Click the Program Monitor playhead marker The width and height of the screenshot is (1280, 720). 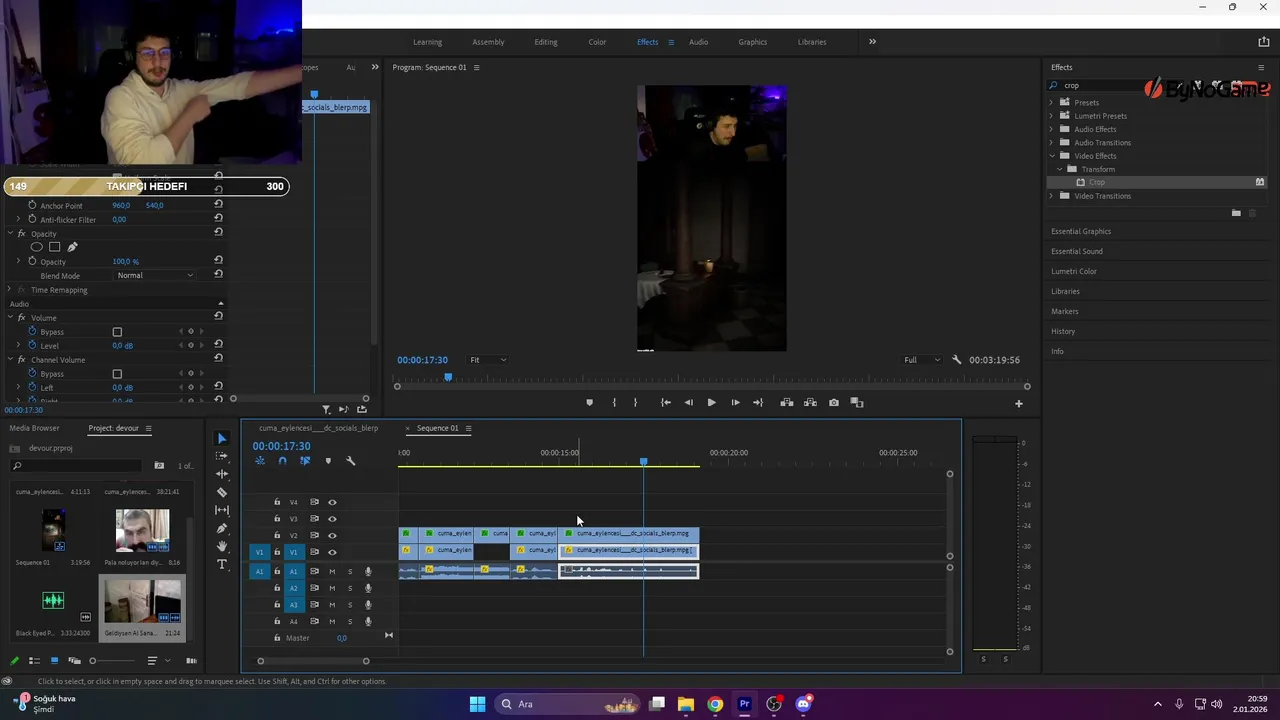point(448,377)
